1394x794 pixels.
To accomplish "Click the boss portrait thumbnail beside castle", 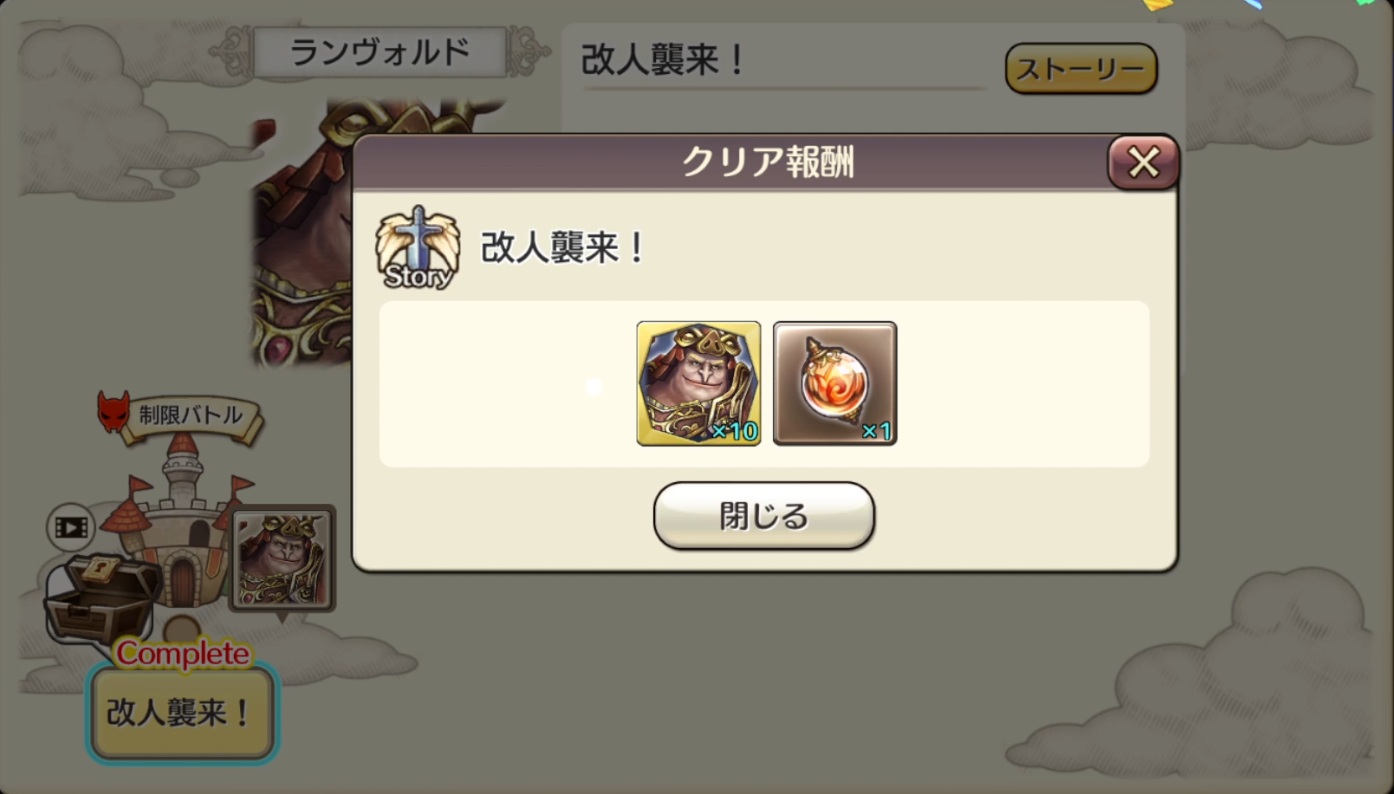I will click(282, 558).
